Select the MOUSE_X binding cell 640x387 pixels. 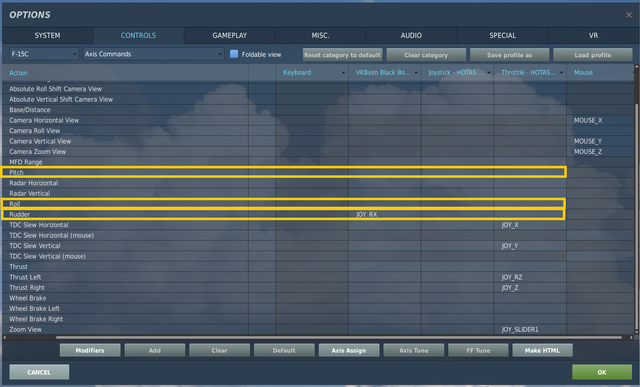[600, 120]
